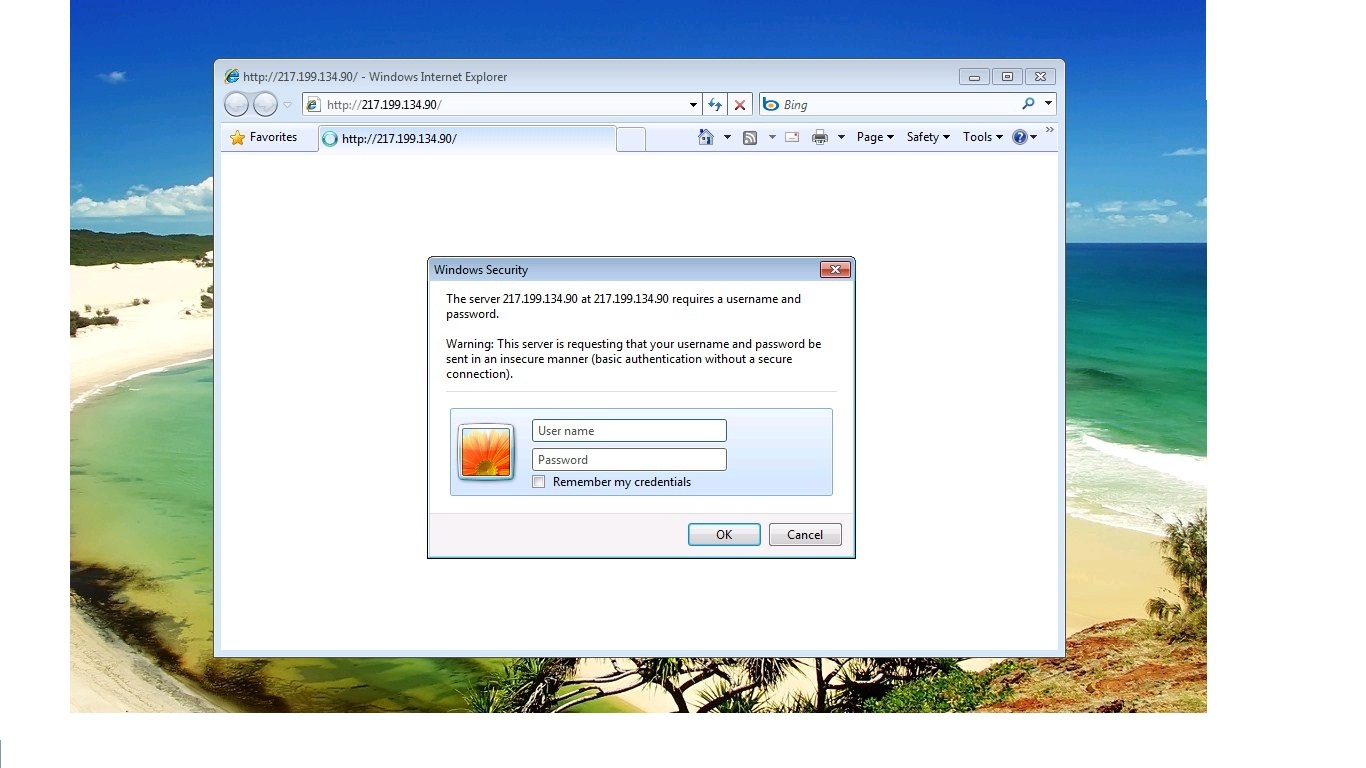Click the address bar page icon
The height and width of the screenshot is (768, 1366).
pos(313,105)
